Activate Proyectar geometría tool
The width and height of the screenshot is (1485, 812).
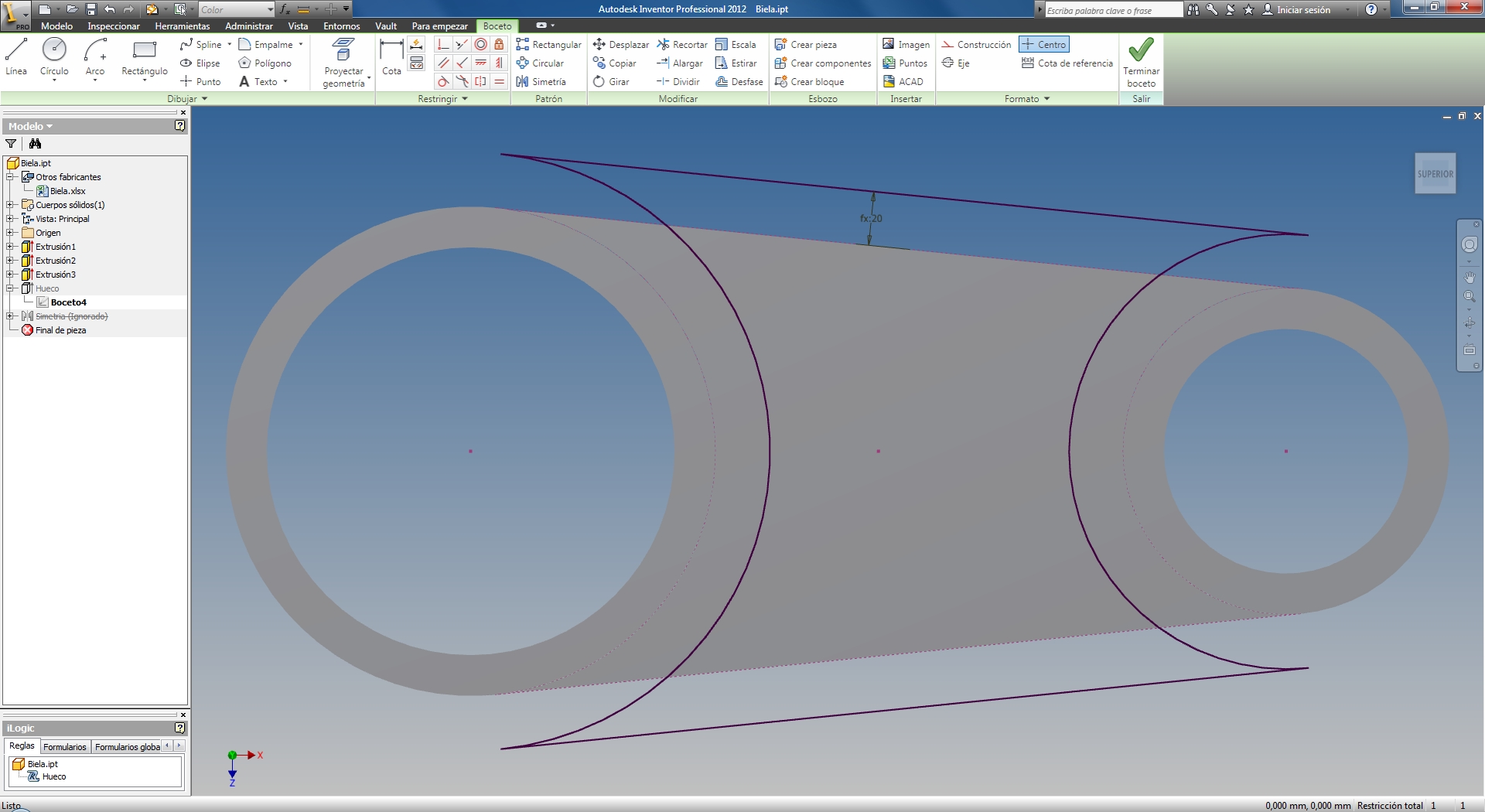[x=344, y=63]
